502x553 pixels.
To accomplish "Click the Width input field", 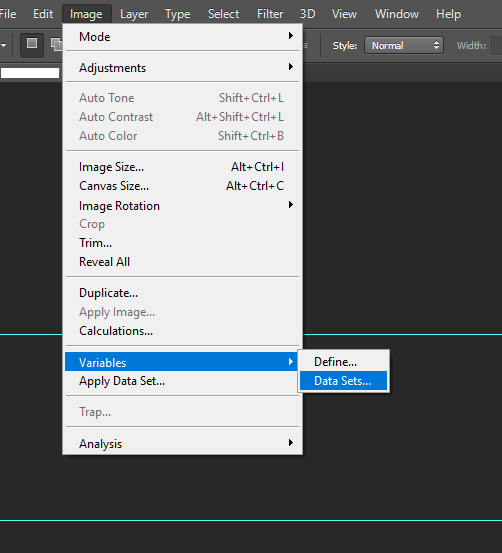I will [496, 45].
